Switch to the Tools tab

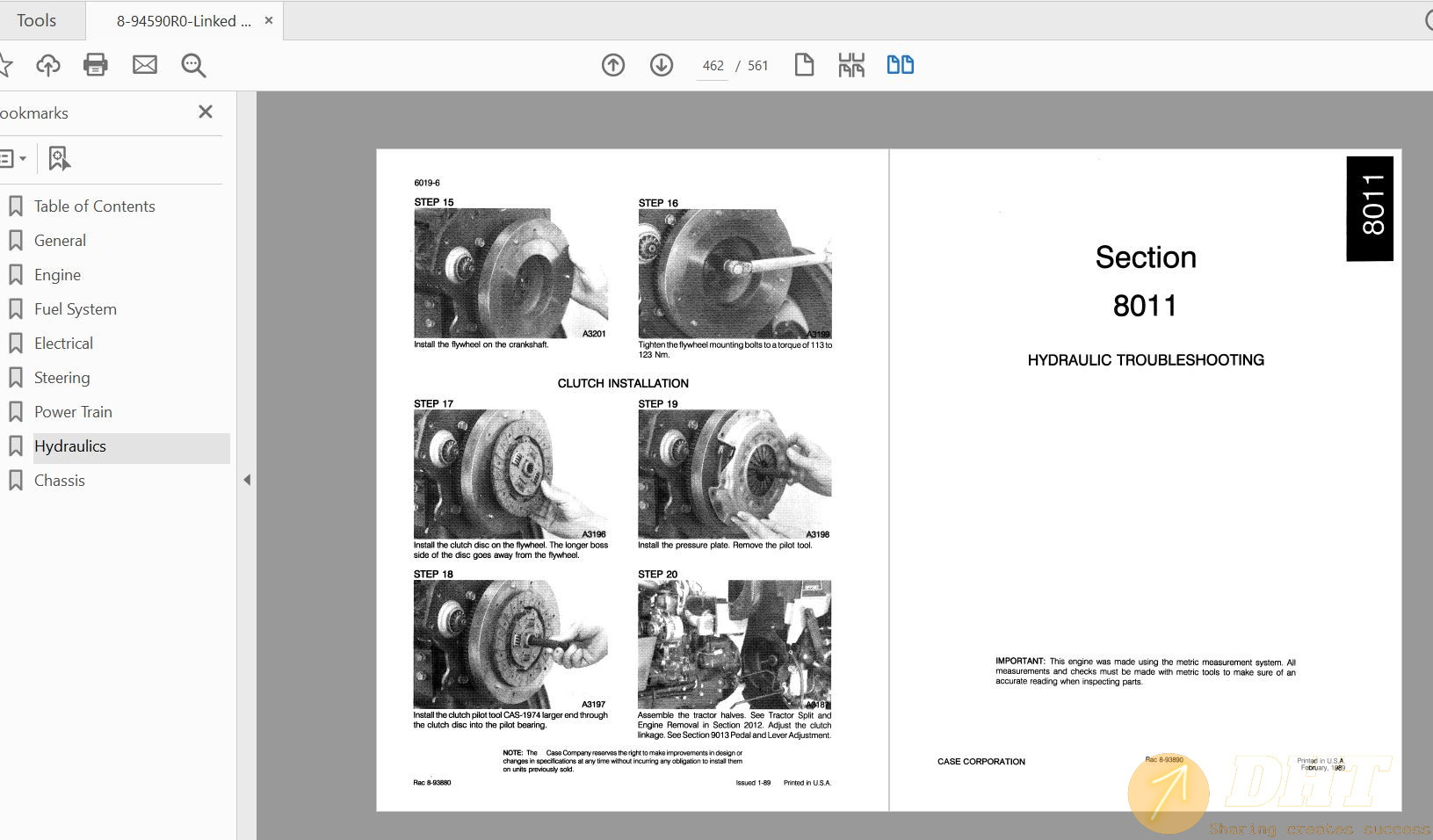pyautogui.click(x=35, y=19)
